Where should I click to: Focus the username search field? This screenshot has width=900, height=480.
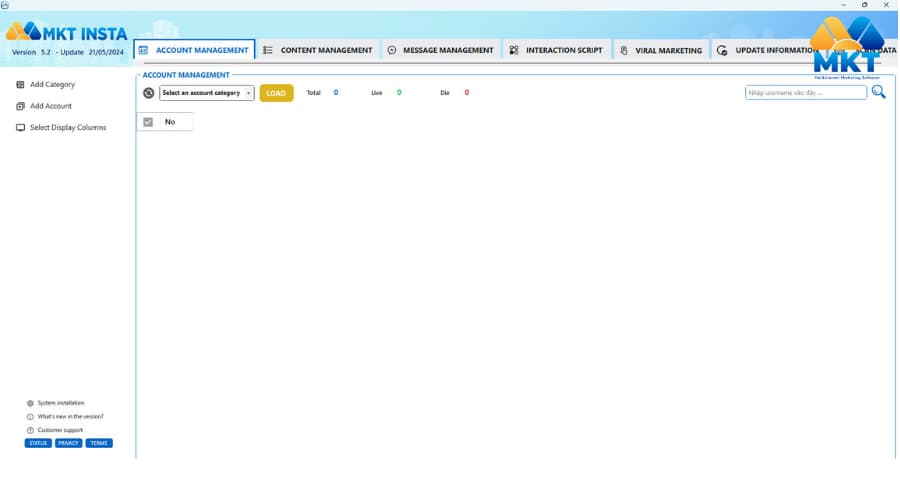pos(806,92)
